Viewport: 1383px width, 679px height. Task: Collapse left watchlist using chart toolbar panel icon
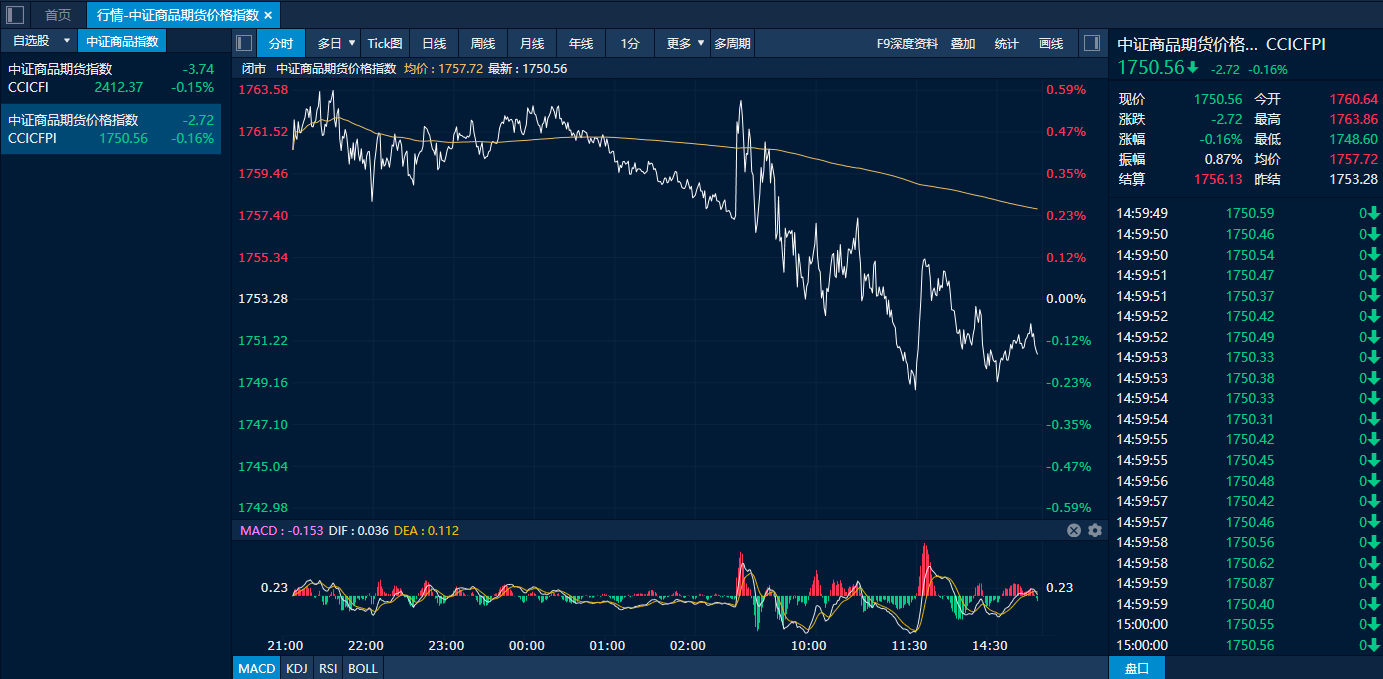[x=243, y=43]
